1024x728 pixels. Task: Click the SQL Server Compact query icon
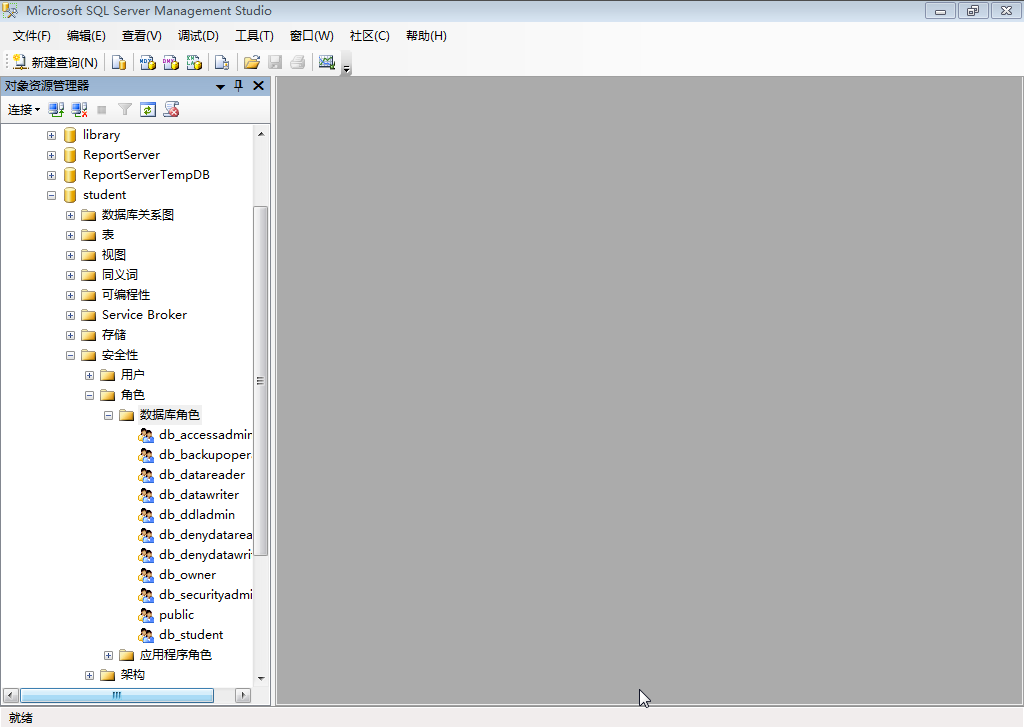tap(222, 62)
